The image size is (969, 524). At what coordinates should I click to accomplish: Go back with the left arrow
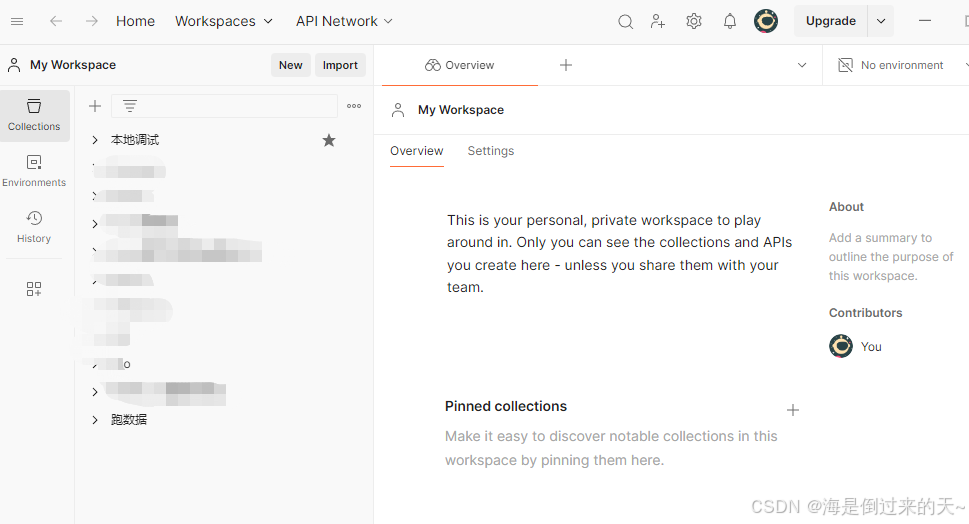pos(56,22)
